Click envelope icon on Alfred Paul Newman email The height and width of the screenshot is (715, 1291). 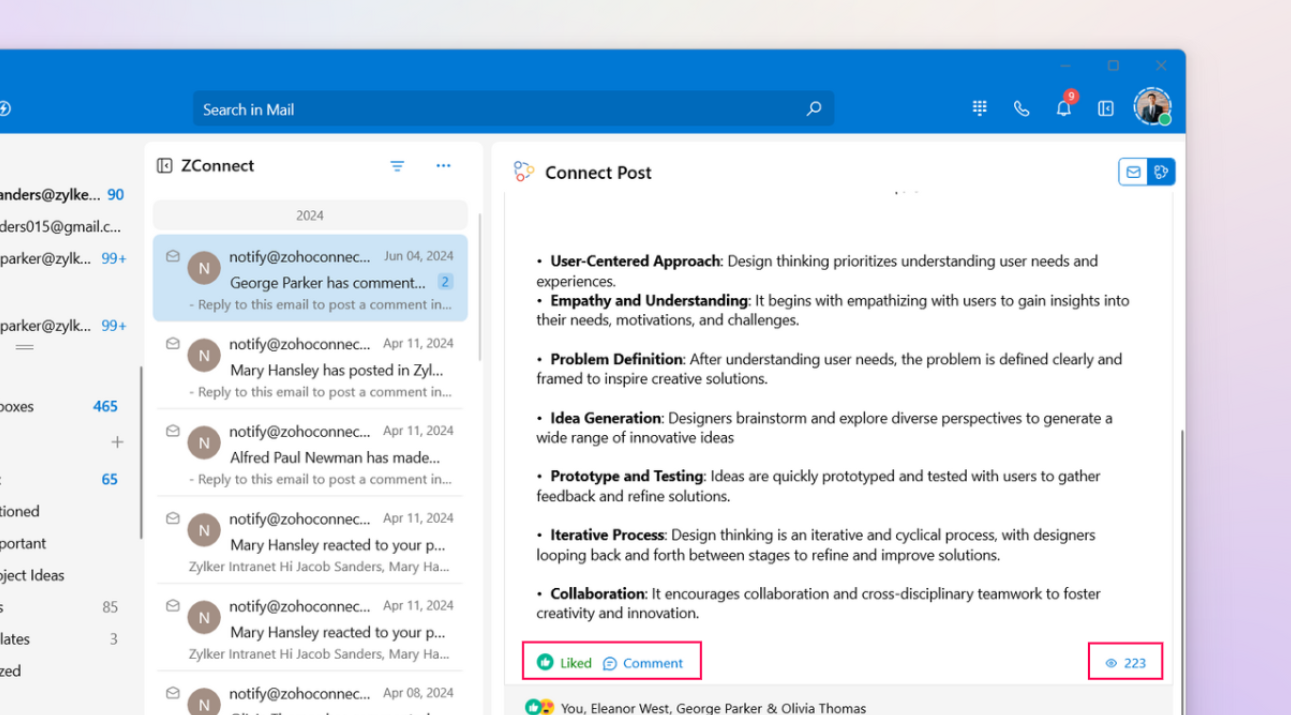tap(172, 431)
